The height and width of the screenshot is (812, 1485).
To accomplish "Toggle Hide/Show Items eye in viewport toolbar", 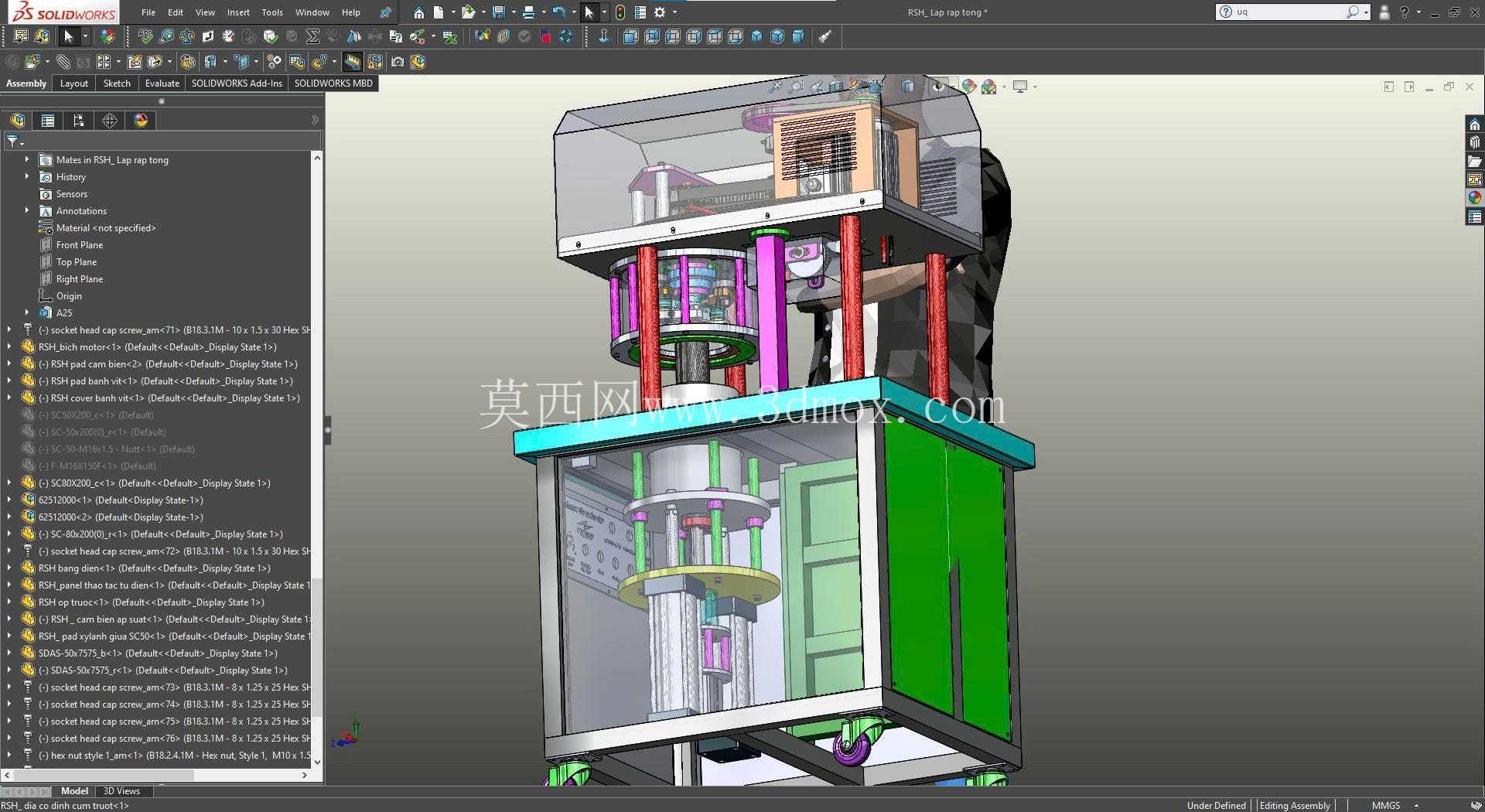I will click(x=938, y=87).
